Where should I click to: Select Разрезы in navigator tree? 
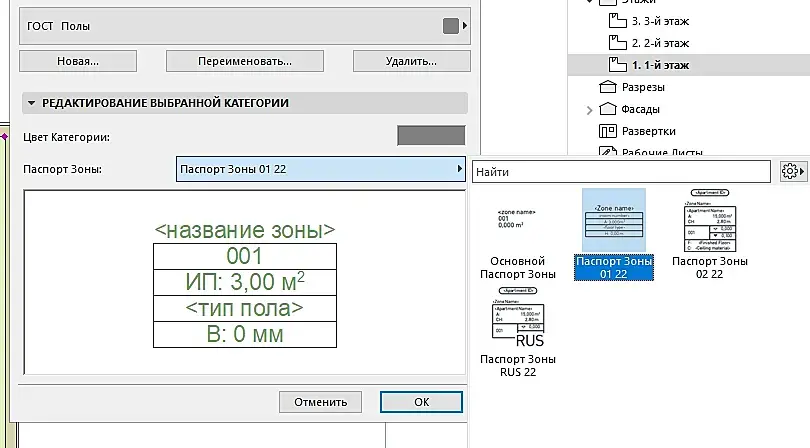point(643,87)
